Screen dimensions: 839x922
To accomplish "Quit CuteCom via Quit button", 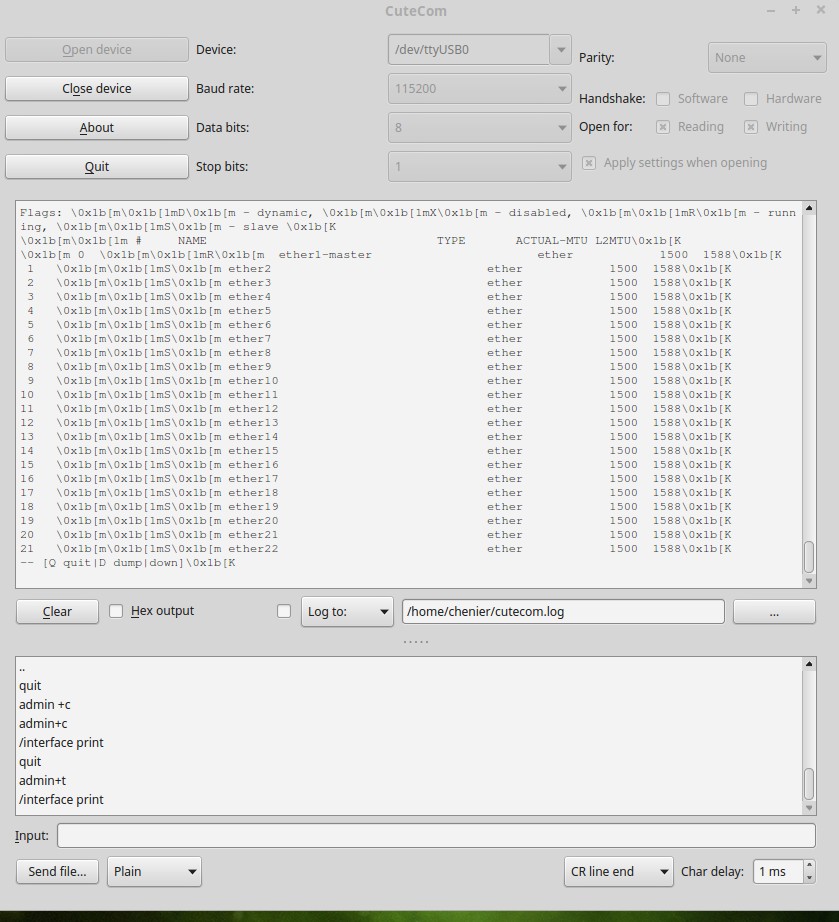I will point(96,166).
